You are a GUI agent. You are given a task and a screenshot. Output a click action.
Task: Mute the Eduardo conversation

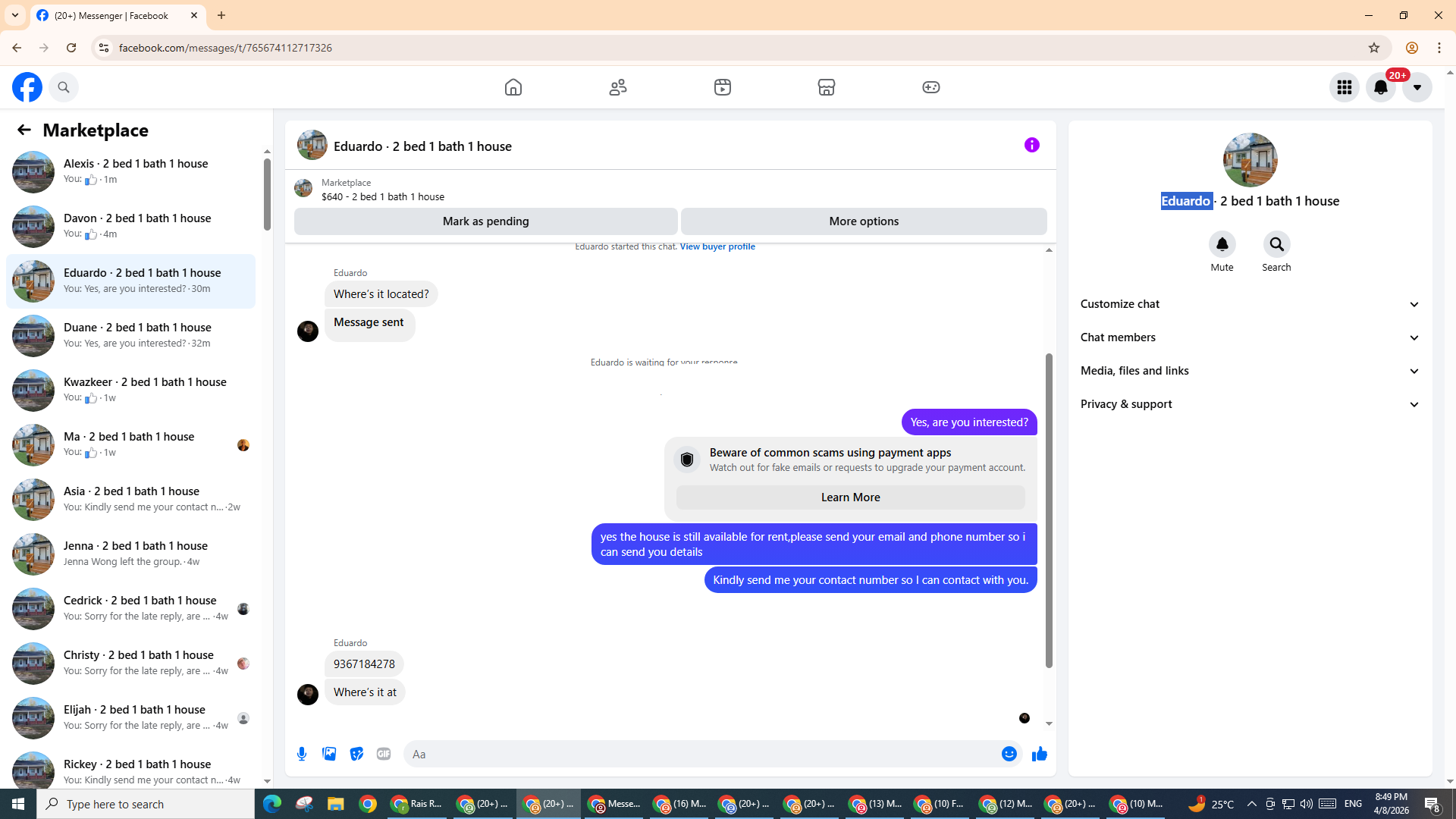click(1222, 244)
